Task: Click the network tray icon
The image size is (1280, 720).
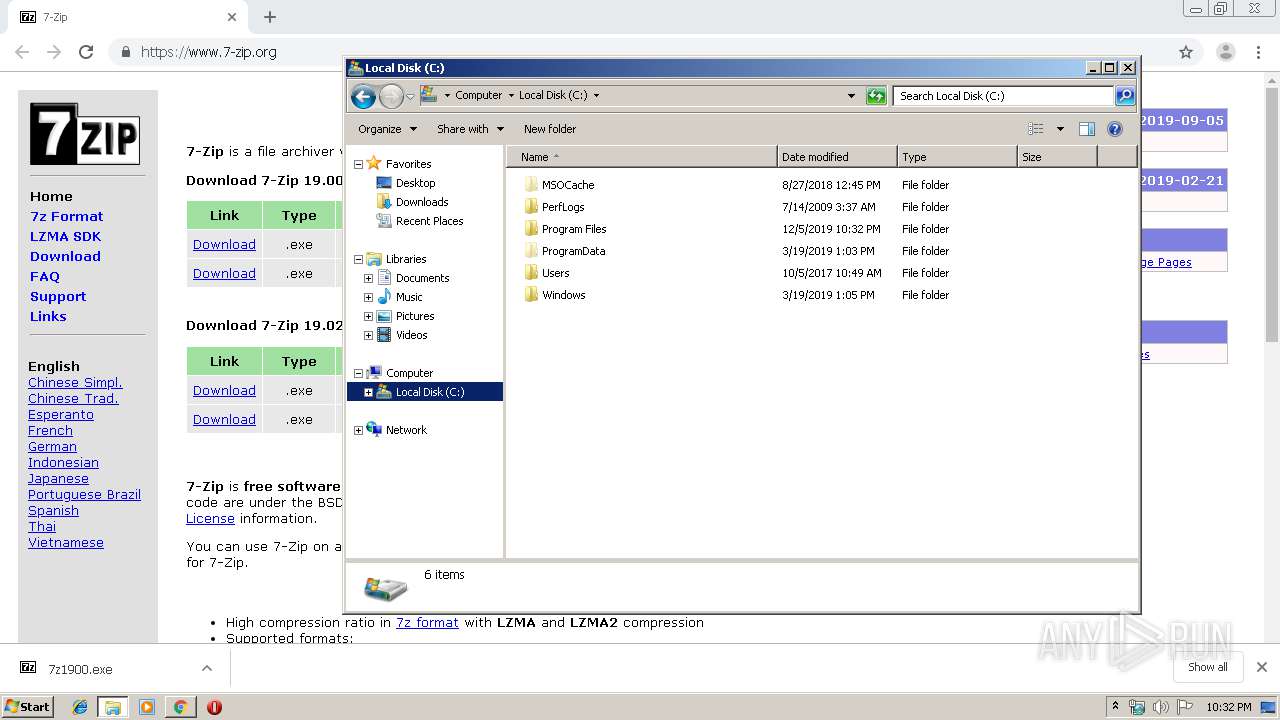Action: point(1137,707)
